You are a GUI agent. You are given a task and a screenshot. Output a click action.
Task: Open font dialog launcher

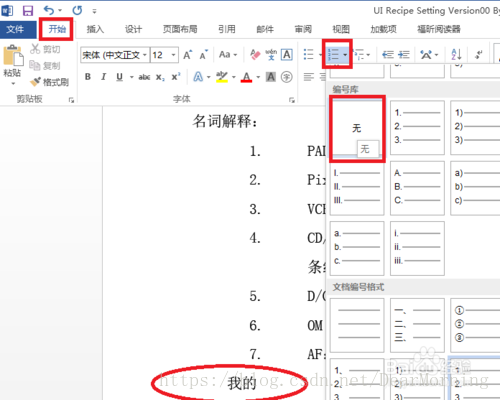292,100
